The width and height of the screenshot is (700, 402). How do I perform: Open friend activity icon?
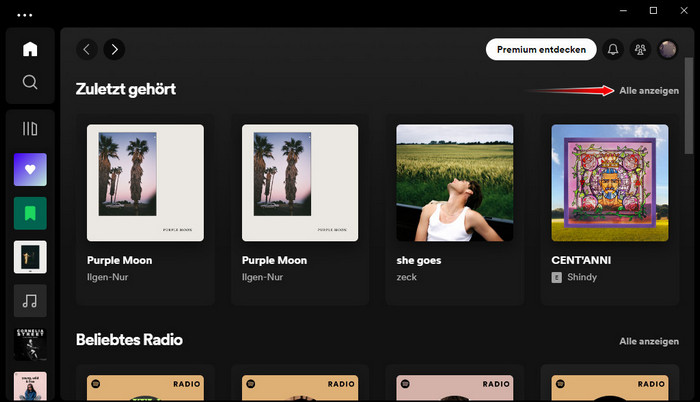[x=640, y=49]
